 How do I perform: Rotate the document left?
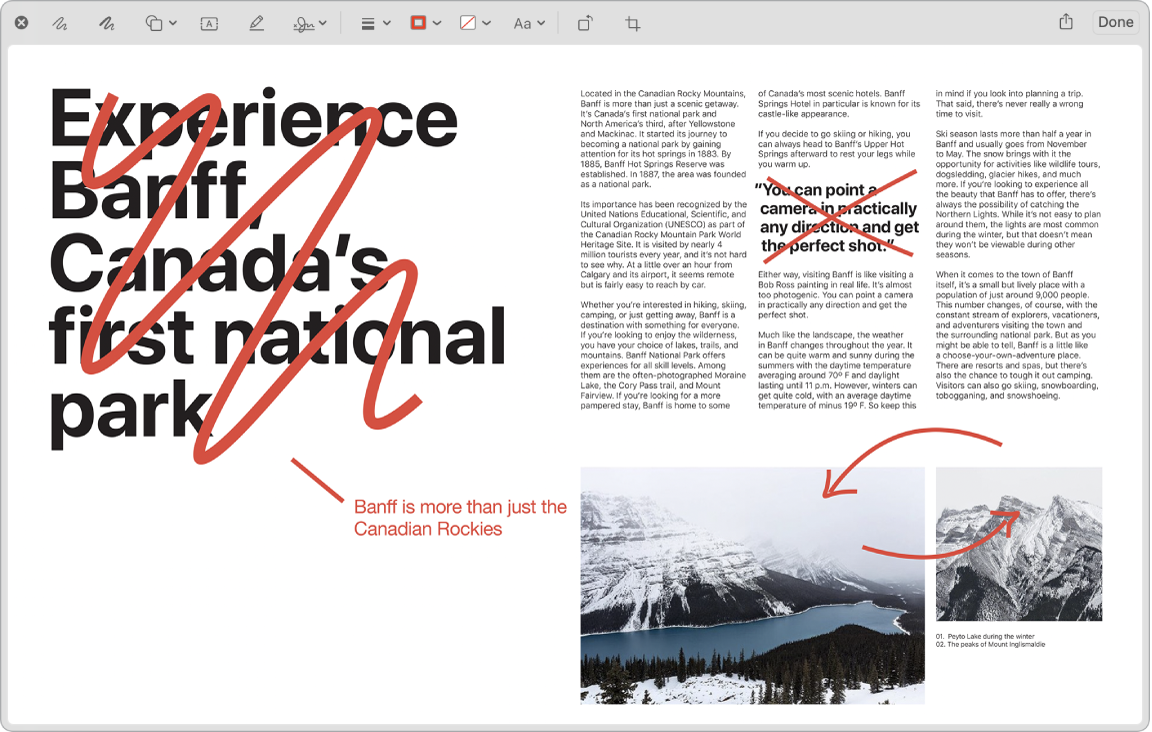pyautogui.click(x=583, y=22)
